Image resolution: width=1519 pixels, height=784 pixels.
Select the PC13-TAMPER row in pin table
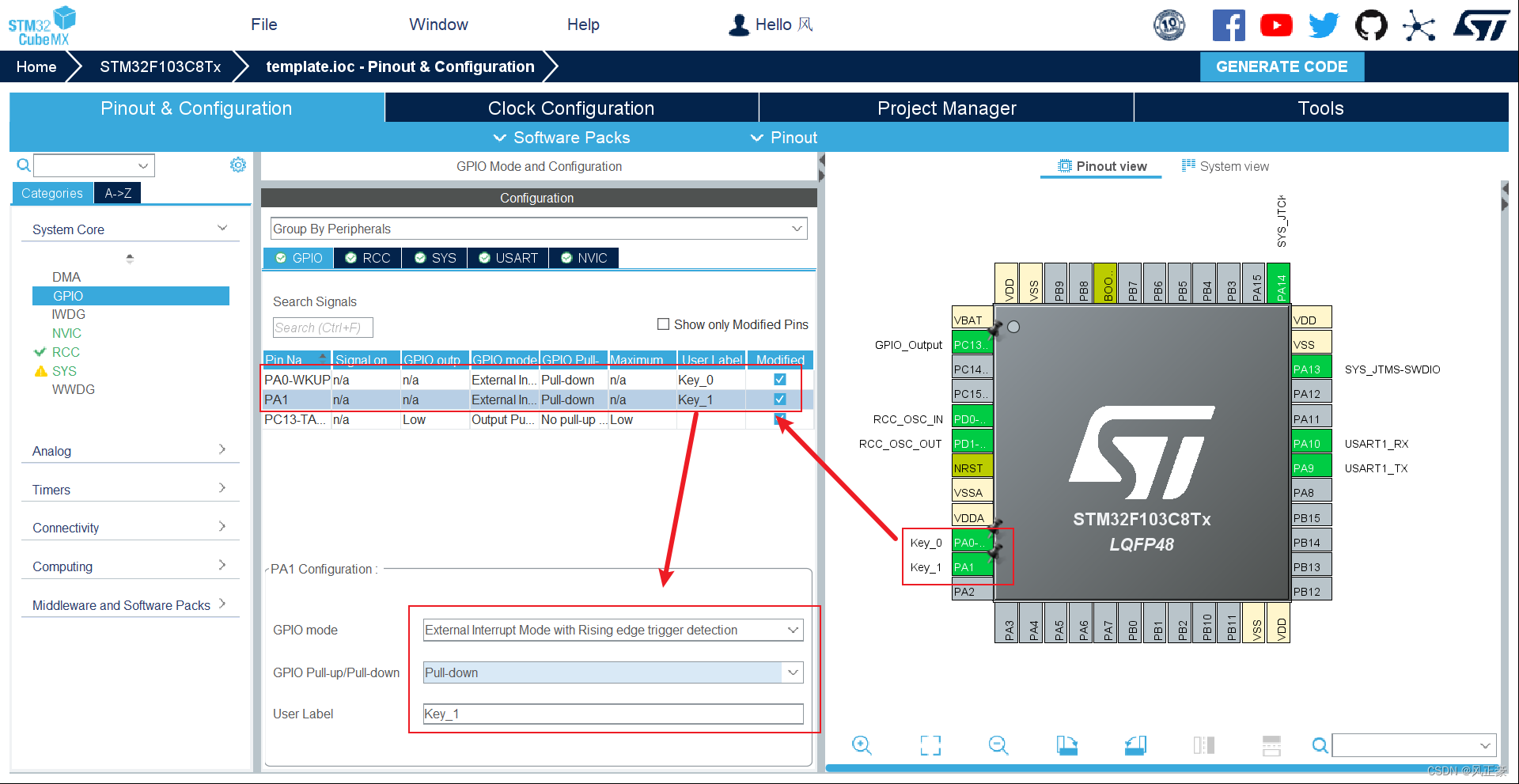pos(538,419)
